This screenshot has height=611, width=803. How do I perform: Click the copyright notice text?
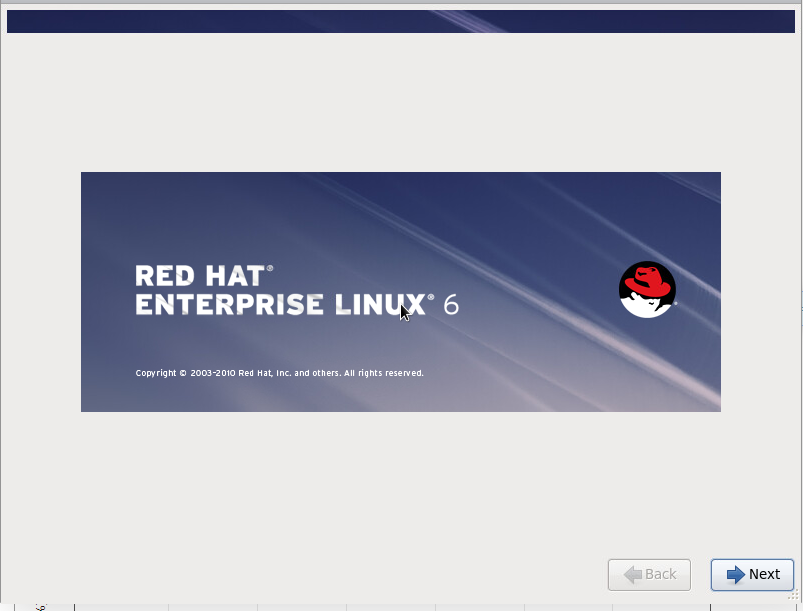click(280, 372)
